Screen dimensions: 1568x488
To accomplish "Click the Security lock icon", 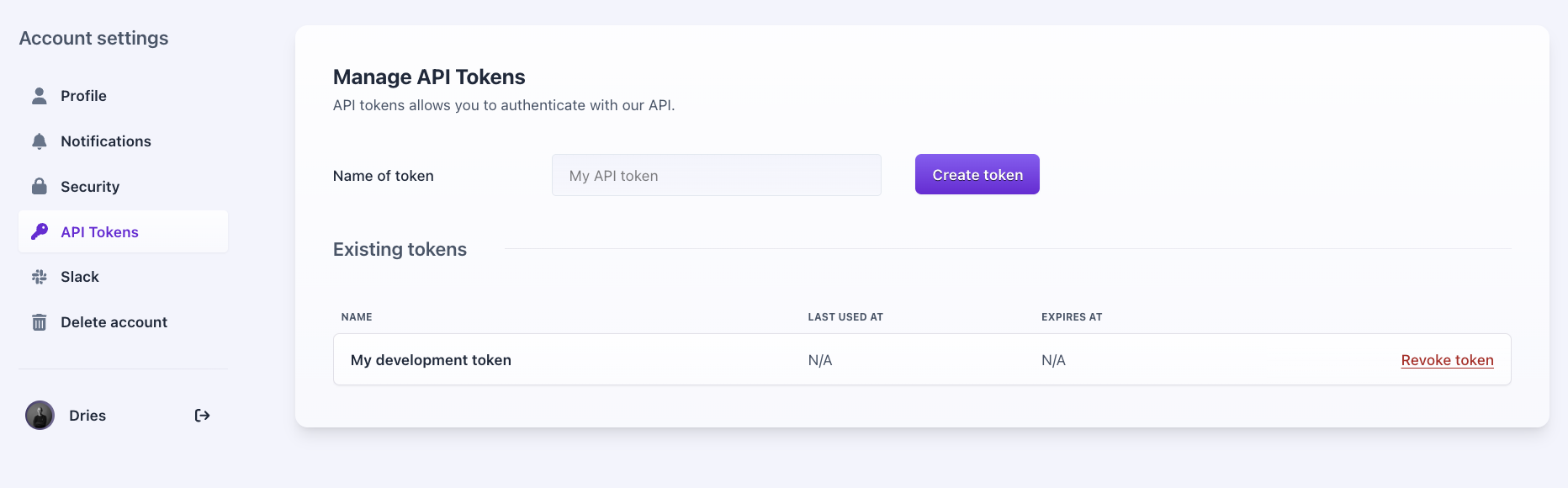I will point(40,187).
